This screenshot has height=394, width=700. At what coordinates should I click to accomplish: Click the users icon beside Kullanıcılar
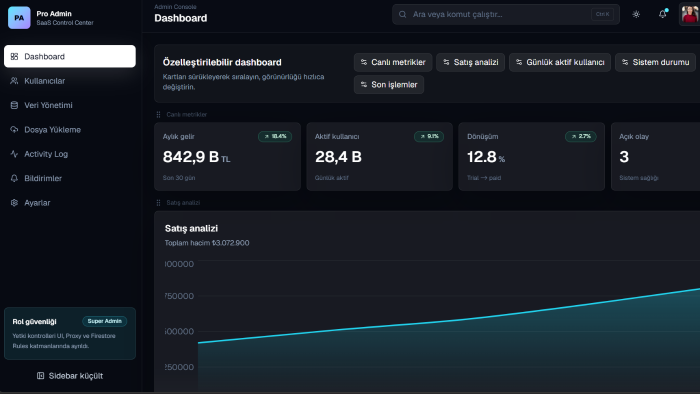click(x=14, y=81)
